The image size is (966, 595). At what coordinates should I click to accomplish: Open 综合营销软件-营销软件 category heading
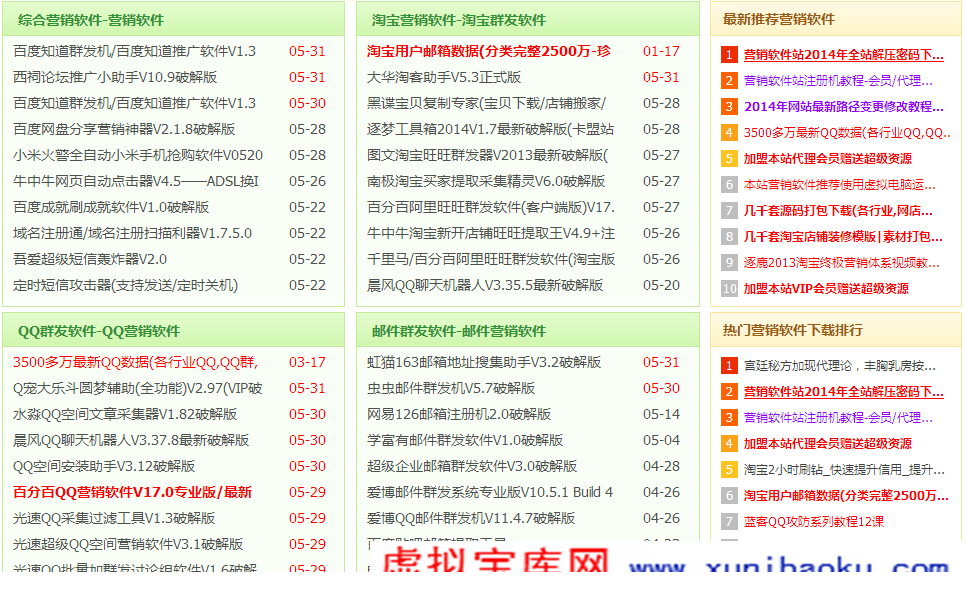tap(91, 20)
